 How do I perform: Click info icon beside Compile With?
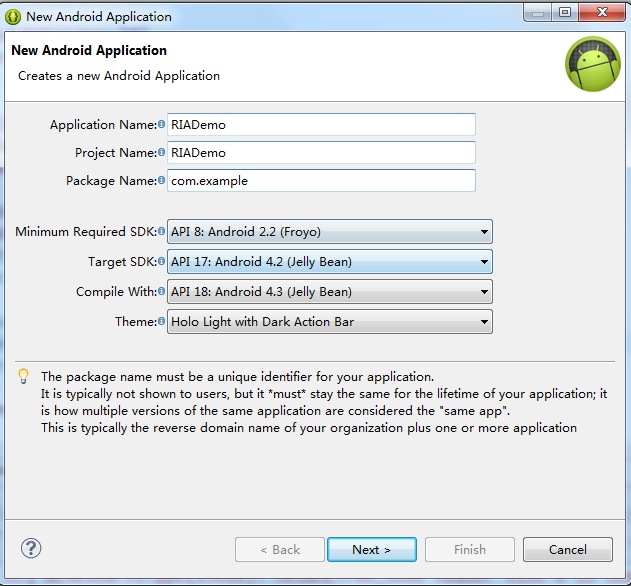(x=161, y=291)
